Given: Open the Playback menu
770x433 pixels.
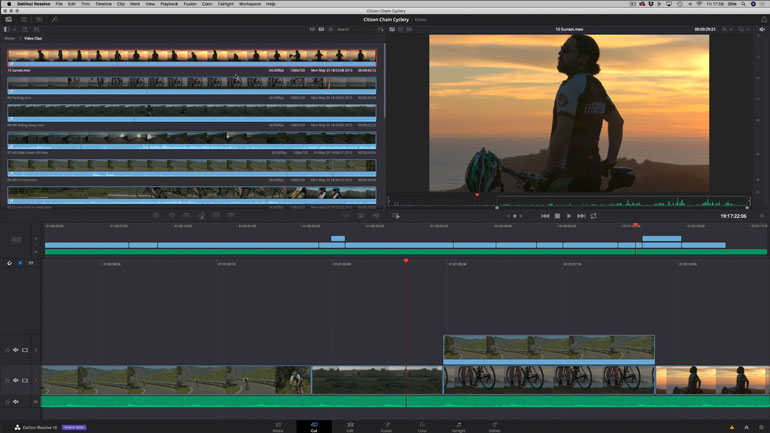Looking at the screenshot, I should [x=169, y=4].
